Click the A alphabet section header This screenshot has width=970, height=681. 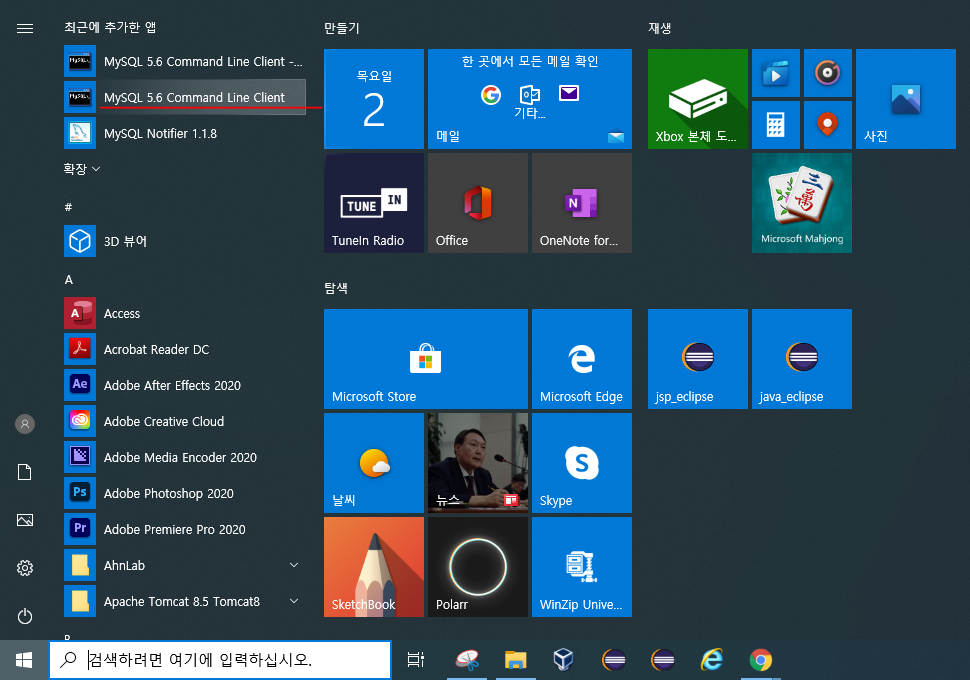coord(69,280)
